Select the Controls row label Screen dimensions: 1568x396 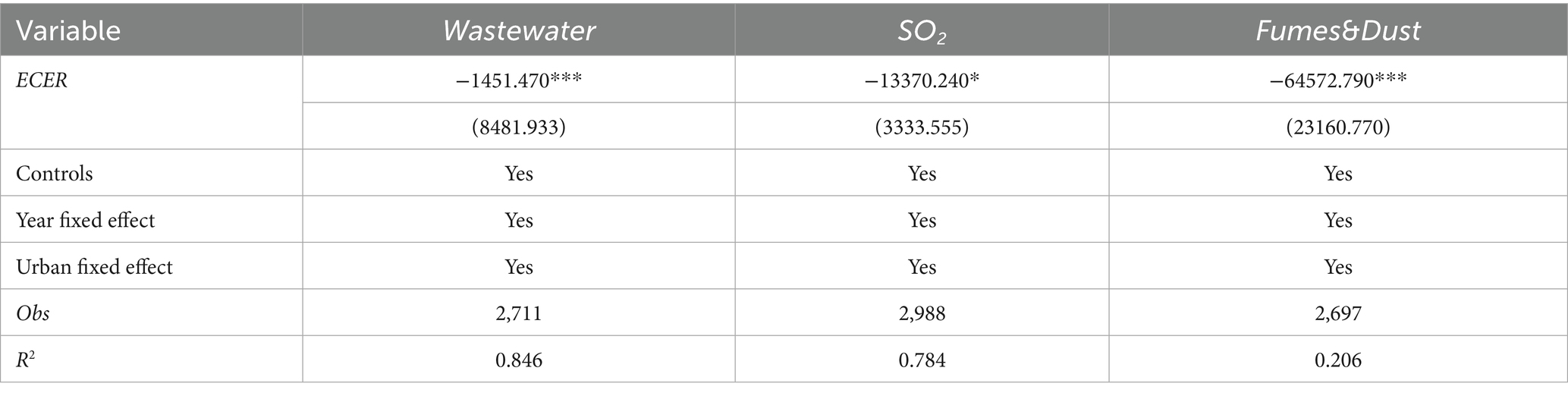(x=55, y=174)
